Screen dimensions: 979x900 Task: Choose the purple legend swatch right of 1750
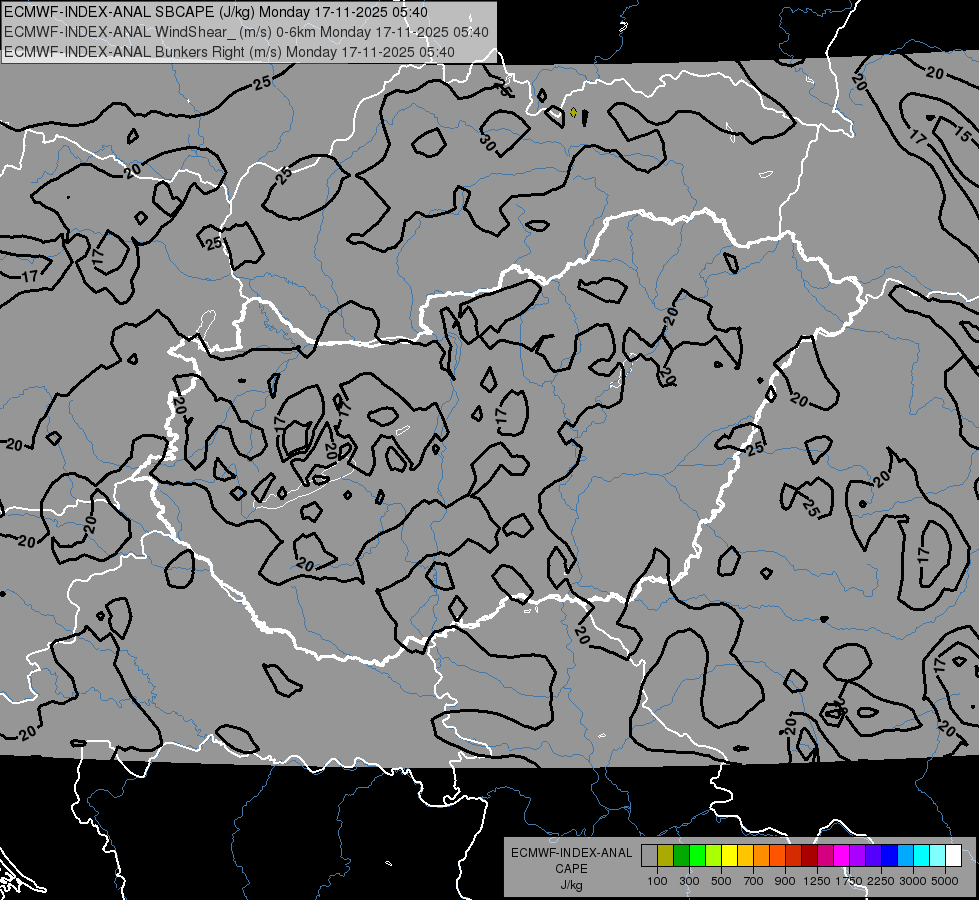coord(857,856)
